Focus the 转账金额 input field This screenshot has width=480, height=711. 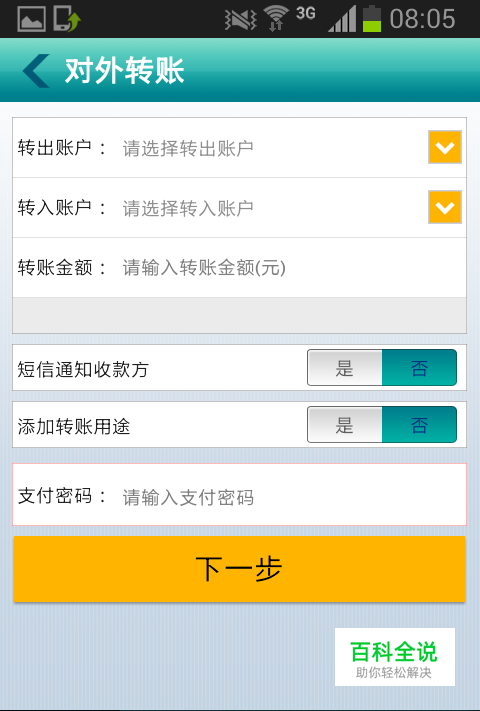290,268
